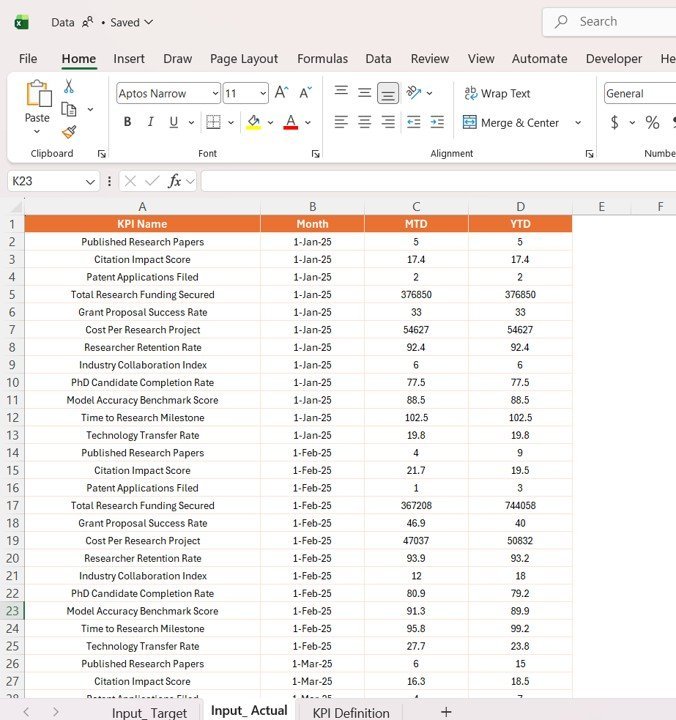Apply the yellow fill color
676x720 pixels.
(254, 122)
